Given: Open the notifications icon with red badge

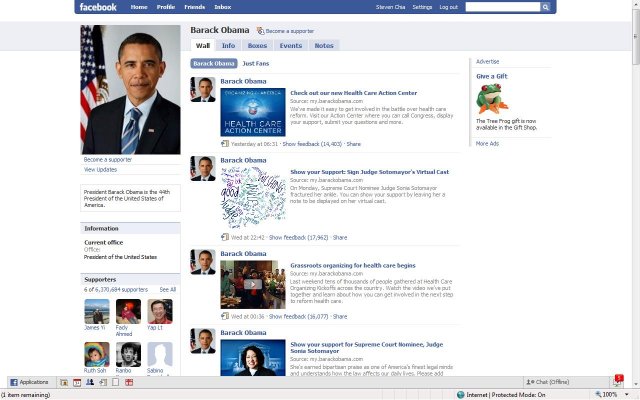Looking at the screenshot, I should click(x=618, y=381).
